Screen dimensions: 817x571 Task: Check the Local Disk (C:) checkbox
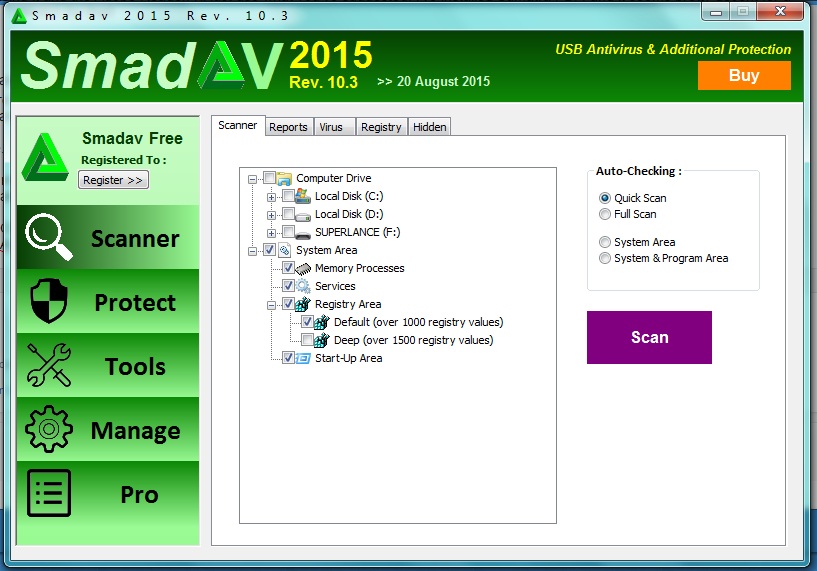[288, 196]
